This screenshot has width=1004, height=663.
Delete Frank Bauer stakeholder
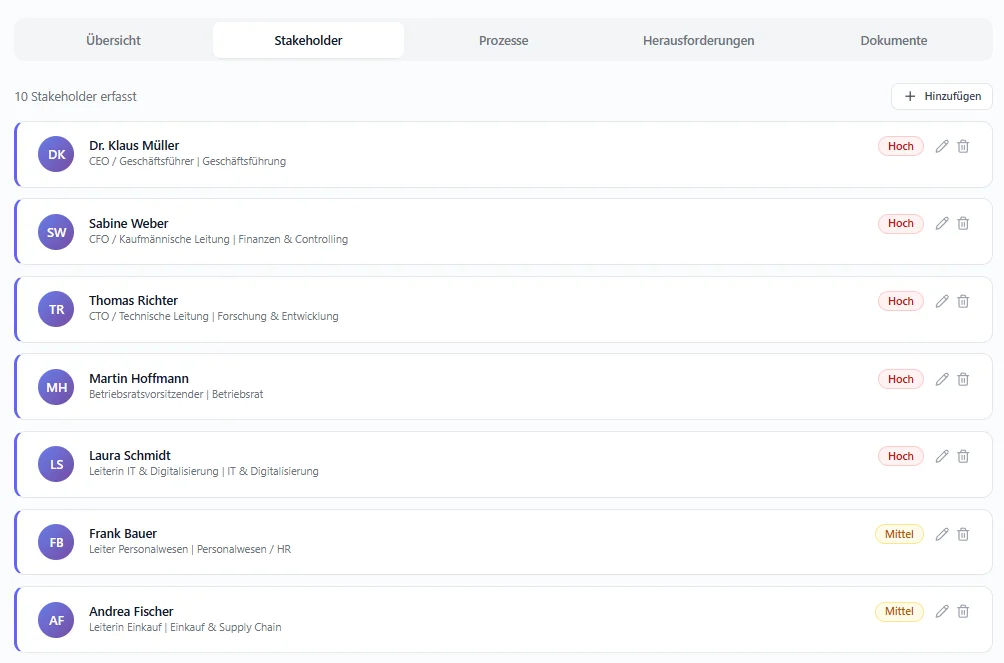coord(963,534)
